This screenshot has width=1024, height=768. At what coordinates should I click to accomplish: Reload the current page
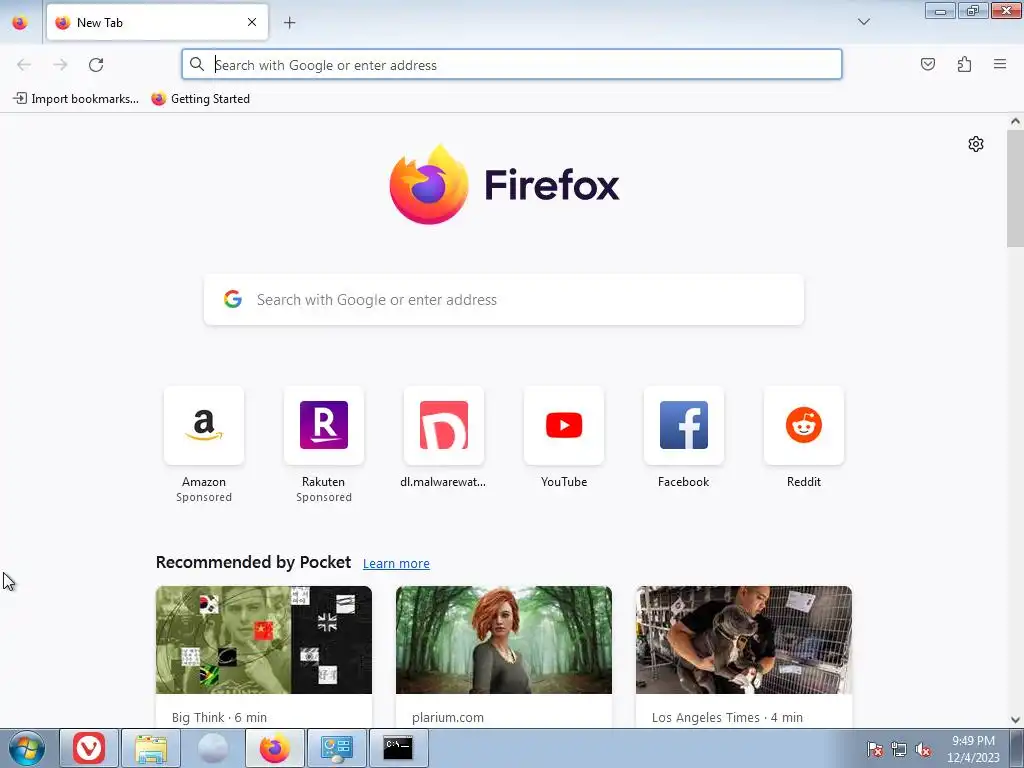96,65
